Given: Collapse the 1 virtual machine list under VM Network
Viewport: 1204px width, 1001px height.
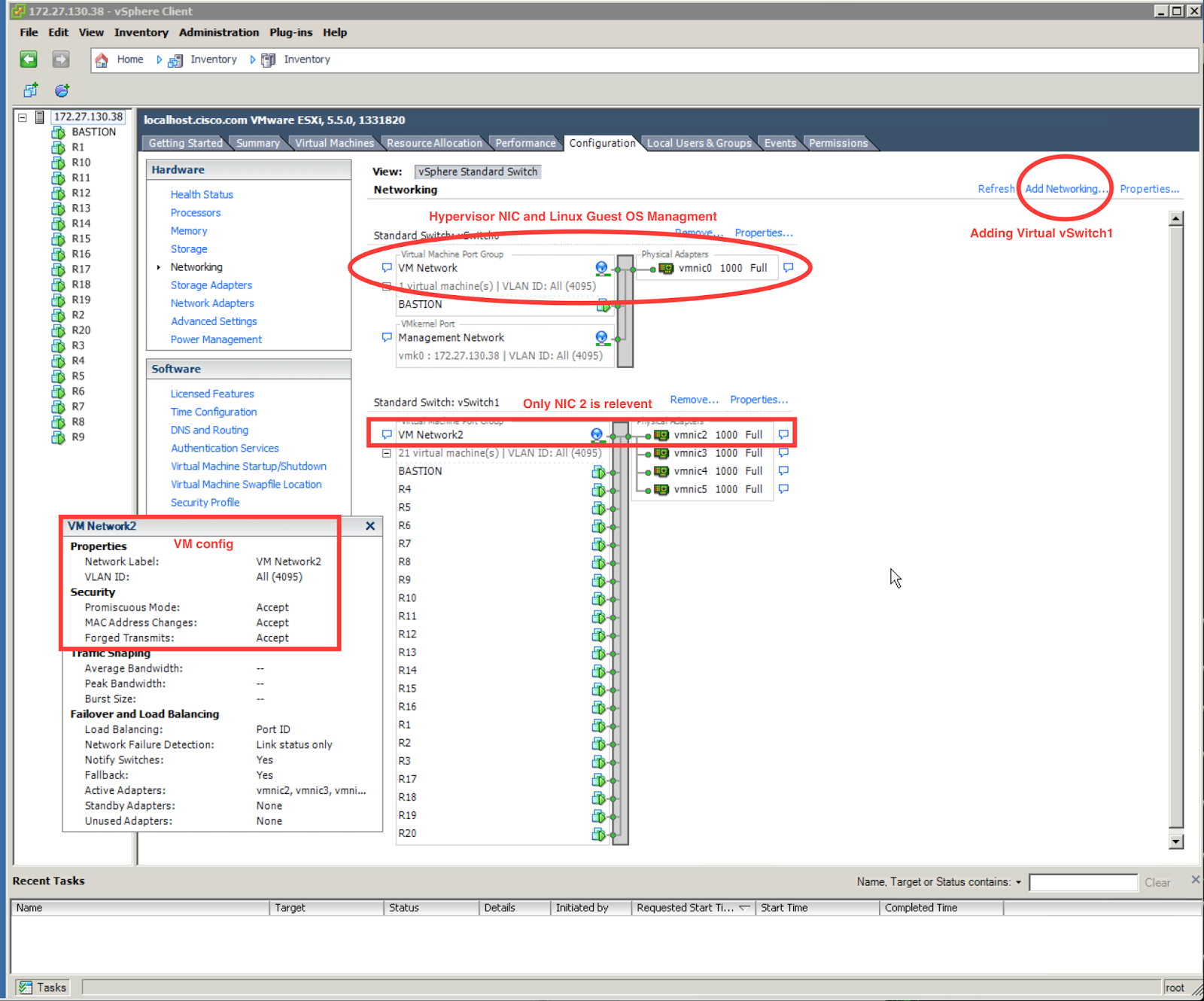Looking at the screenshot, I should (386, 286).
